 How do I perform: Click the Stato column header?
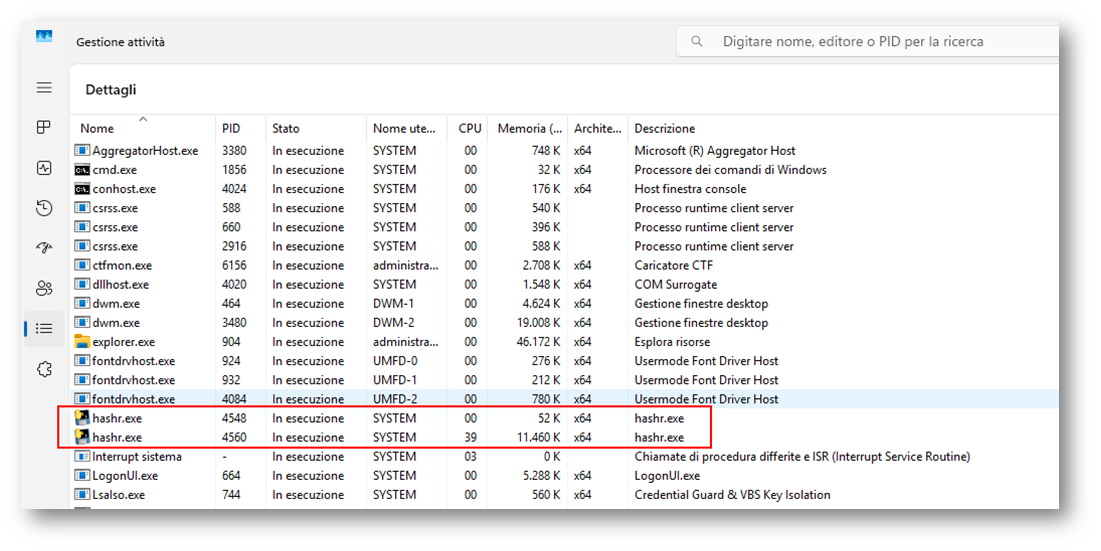pos(286,129)
